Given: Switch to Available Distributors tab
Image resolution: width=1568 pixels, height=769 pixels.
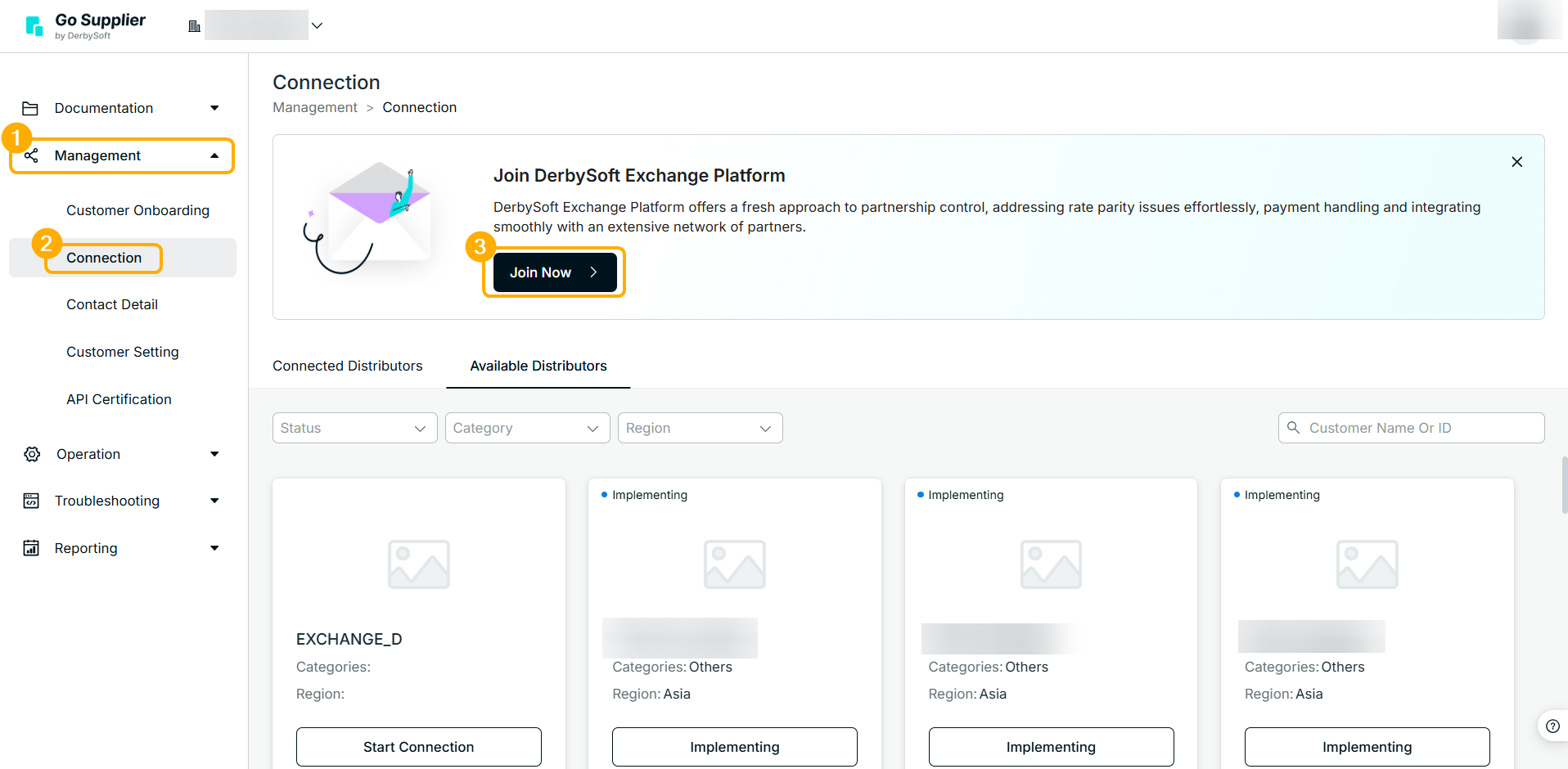Looking at the screenshot, I should (538, 366).
